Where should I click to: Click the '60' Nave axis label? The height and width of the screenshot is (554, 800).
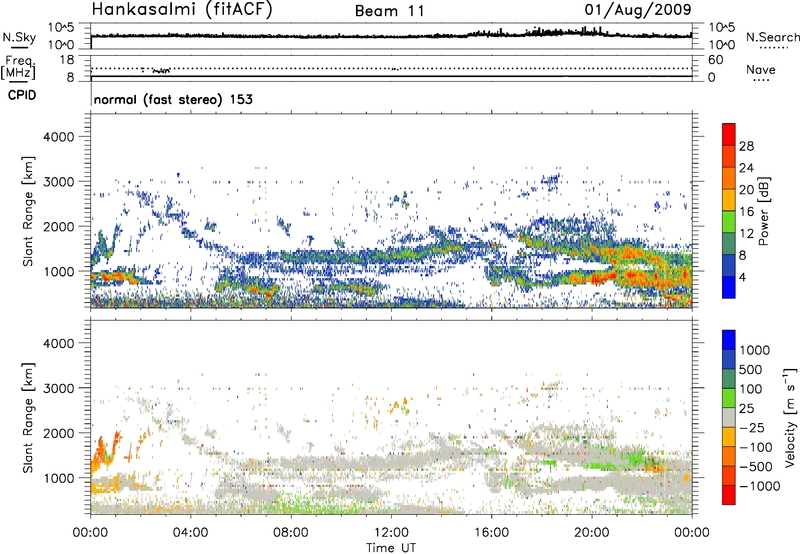point(715,60)
